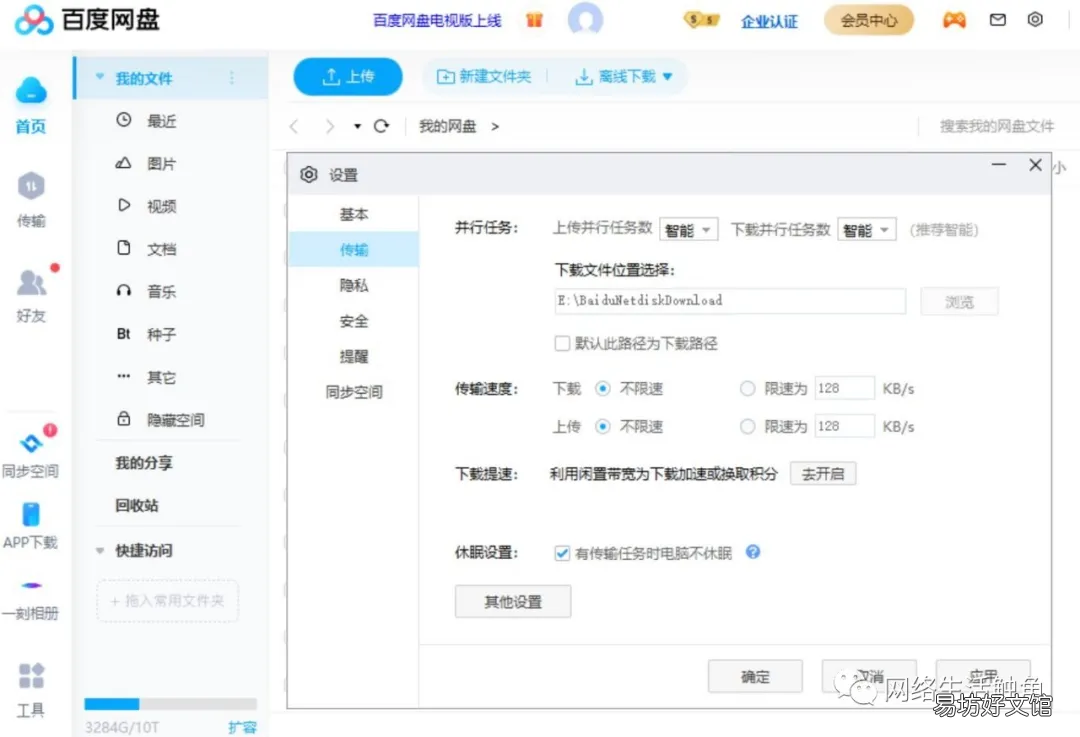Screen dimensions: 1080x737
Task: Open the 好友 friends icon
Action: (31, 282)
